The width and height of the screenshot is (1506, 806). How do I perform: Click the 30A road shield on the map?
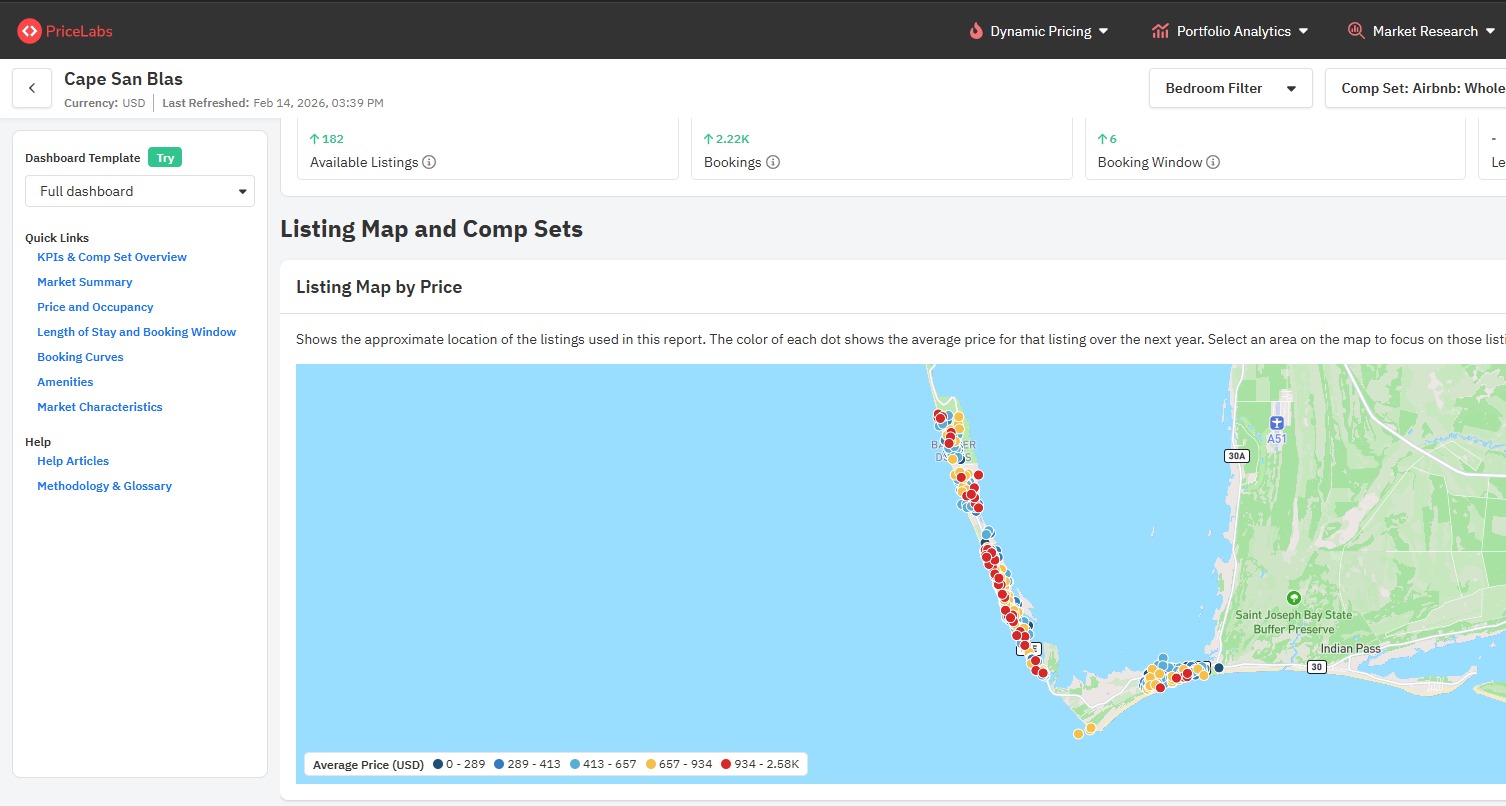(1237, 456)
